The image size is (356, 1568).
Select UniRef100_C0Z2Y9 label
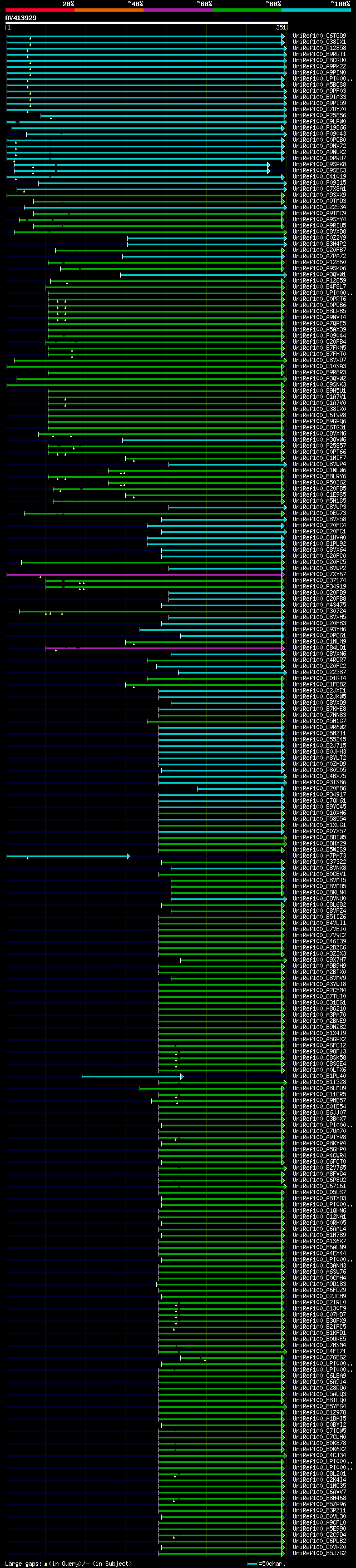tap(319, 238)
